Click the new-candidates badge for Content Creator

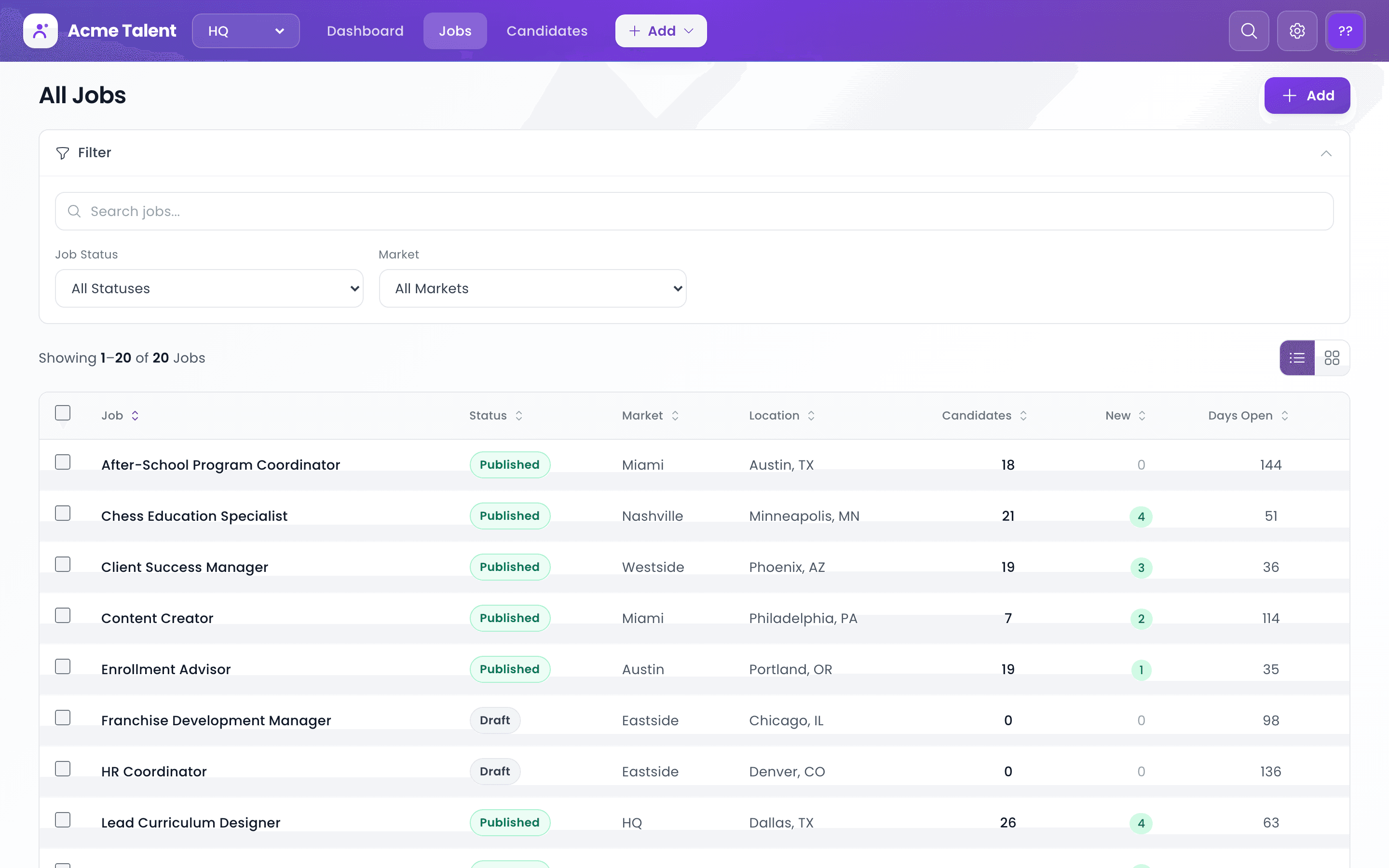pyautogui.click(x=1141, y=618)
